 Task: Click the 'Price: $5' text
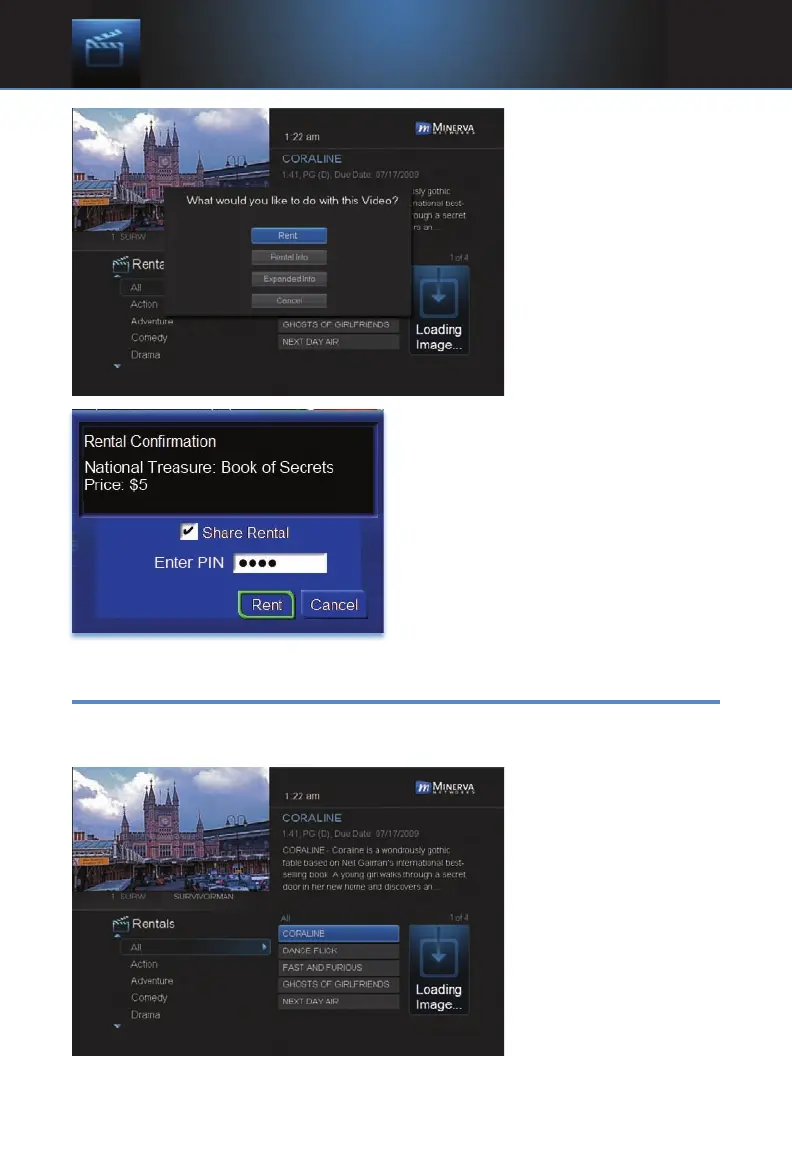[116, 485]
